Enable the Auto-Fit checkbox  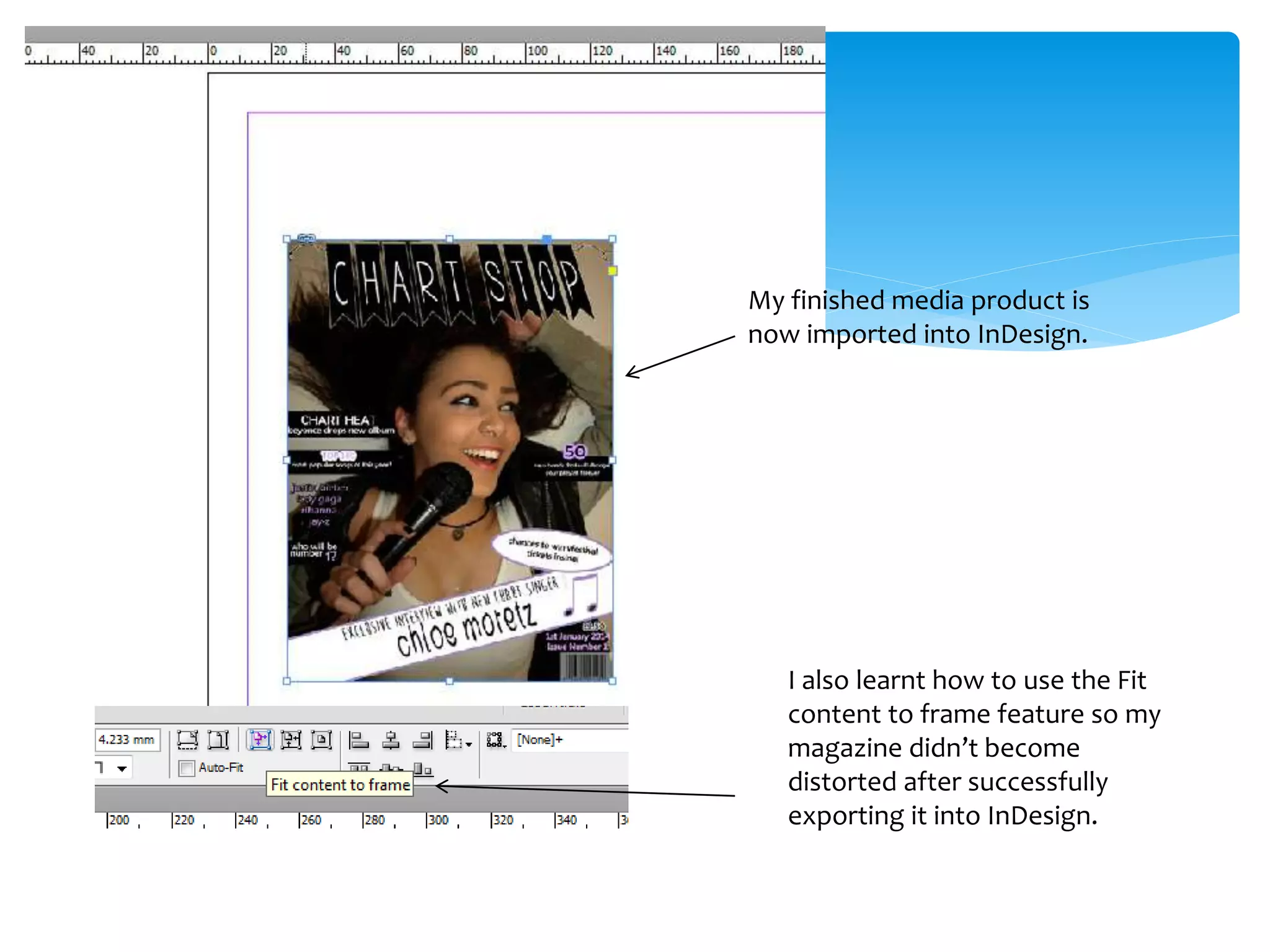tap(186, 768)
